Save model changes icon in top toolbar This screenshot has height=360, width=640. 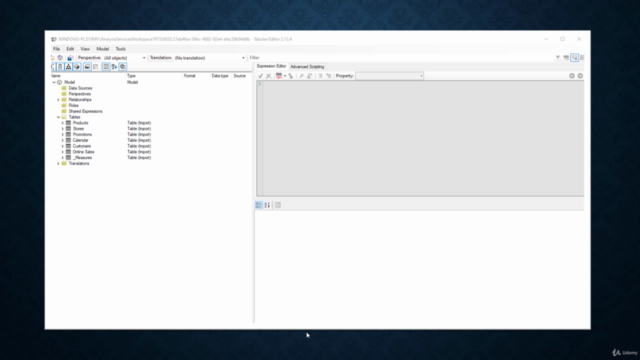coord(70,58)
